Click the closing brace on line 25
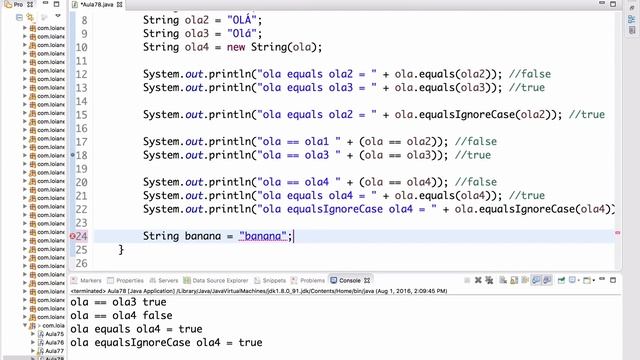Image resolution: width=640 pixels, height=360 pixels. [121, 249]
